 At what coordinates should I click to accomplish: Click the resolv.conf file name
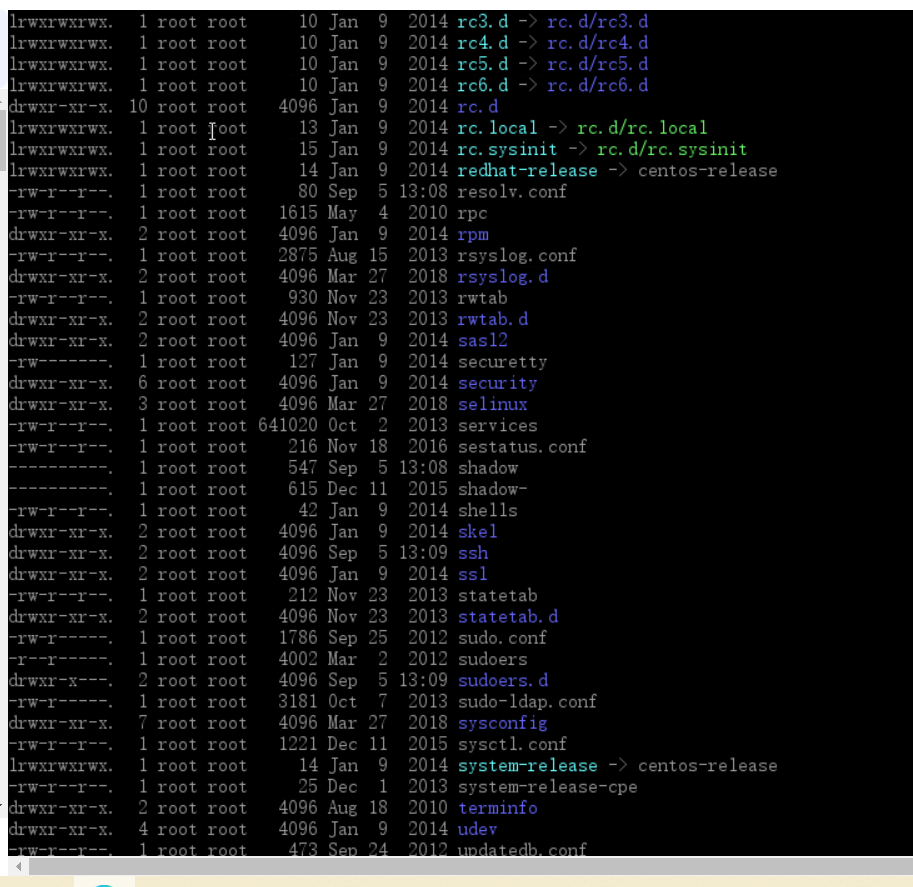(512, 192)
